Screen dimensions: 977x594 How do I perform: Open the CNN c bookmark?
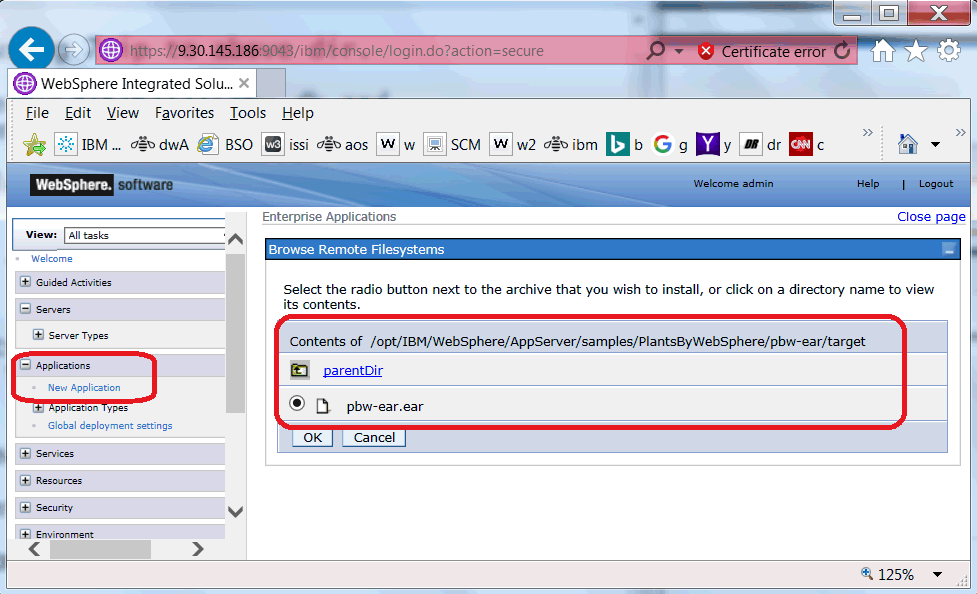(x=806, y=145)
